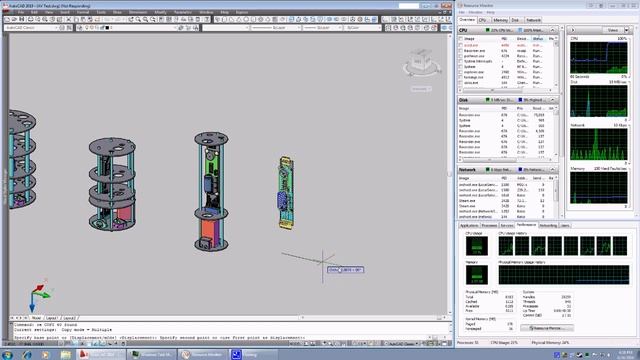Open the Draw menu in AutoCAD
Screen dimensions: 640x360
coord(117,13)
